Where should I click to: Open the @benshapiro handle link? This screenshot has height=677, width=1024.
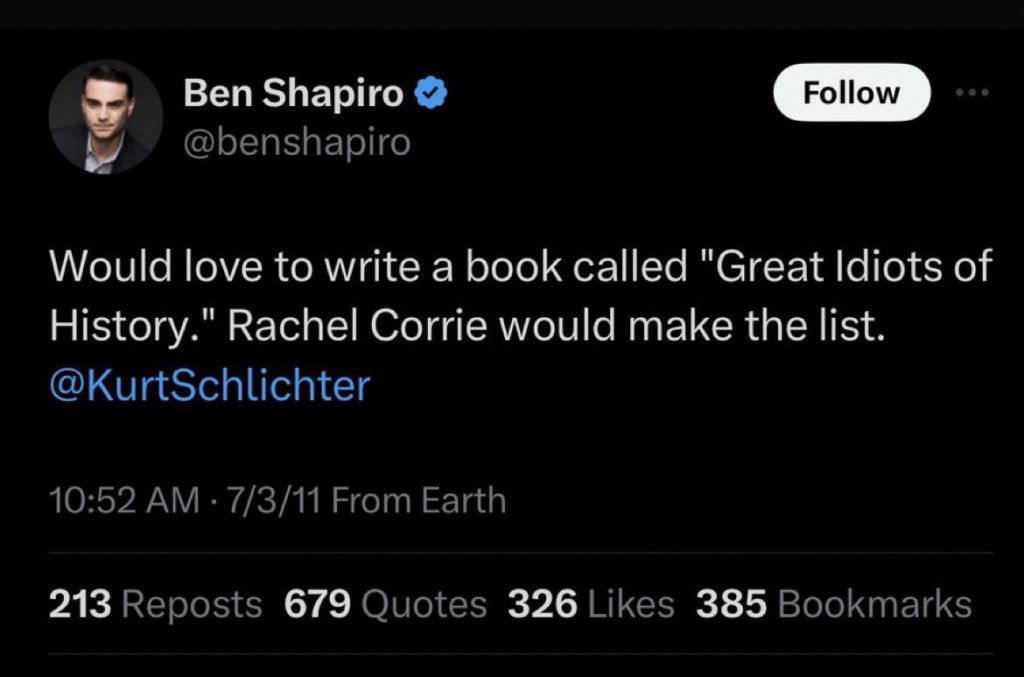click(x=297, y=142)
